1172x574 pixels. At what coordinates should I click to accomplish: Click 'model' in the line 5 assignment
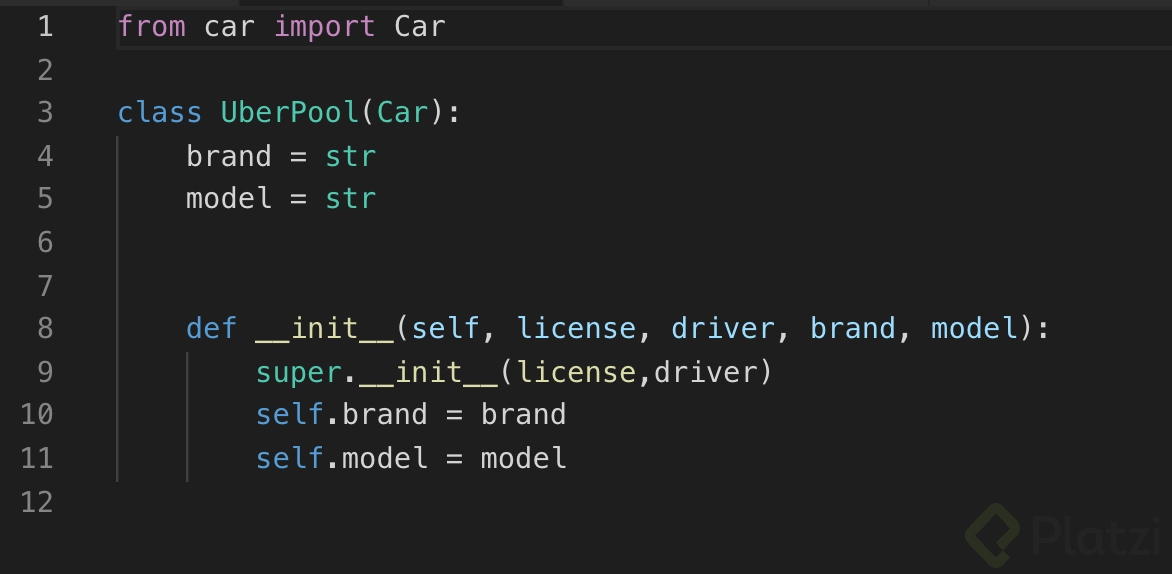coord(229,199)
